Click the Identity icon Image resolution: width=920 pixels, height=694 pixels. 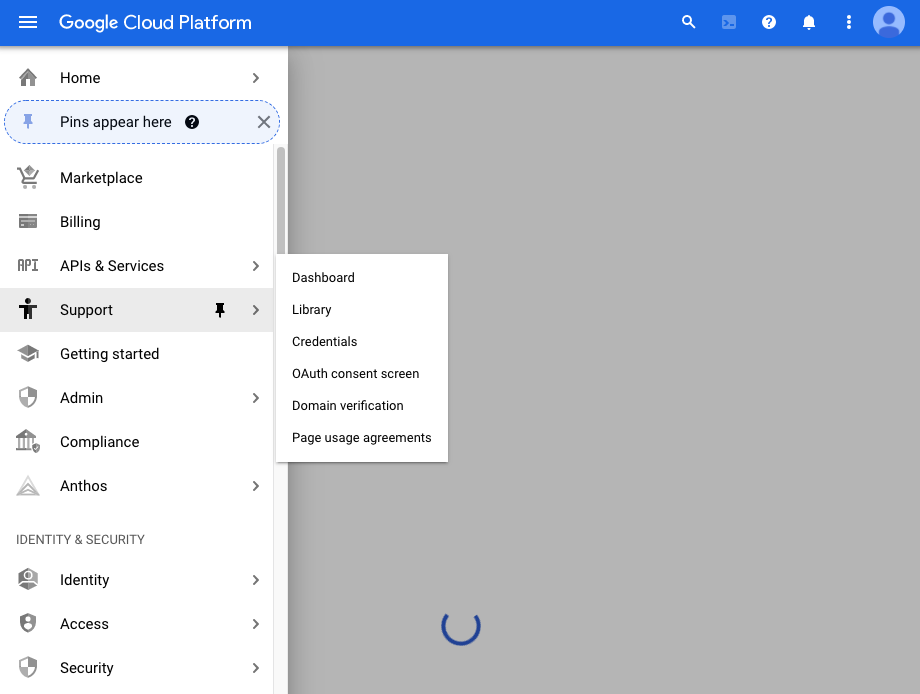pos(28,579)
